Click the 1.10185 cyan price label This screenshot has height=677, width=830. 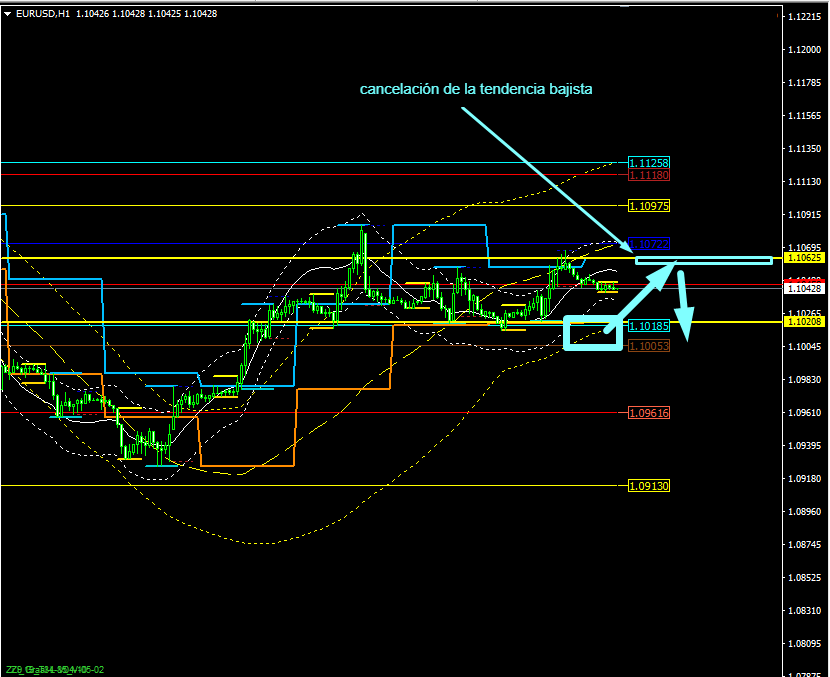pos(648,326)
